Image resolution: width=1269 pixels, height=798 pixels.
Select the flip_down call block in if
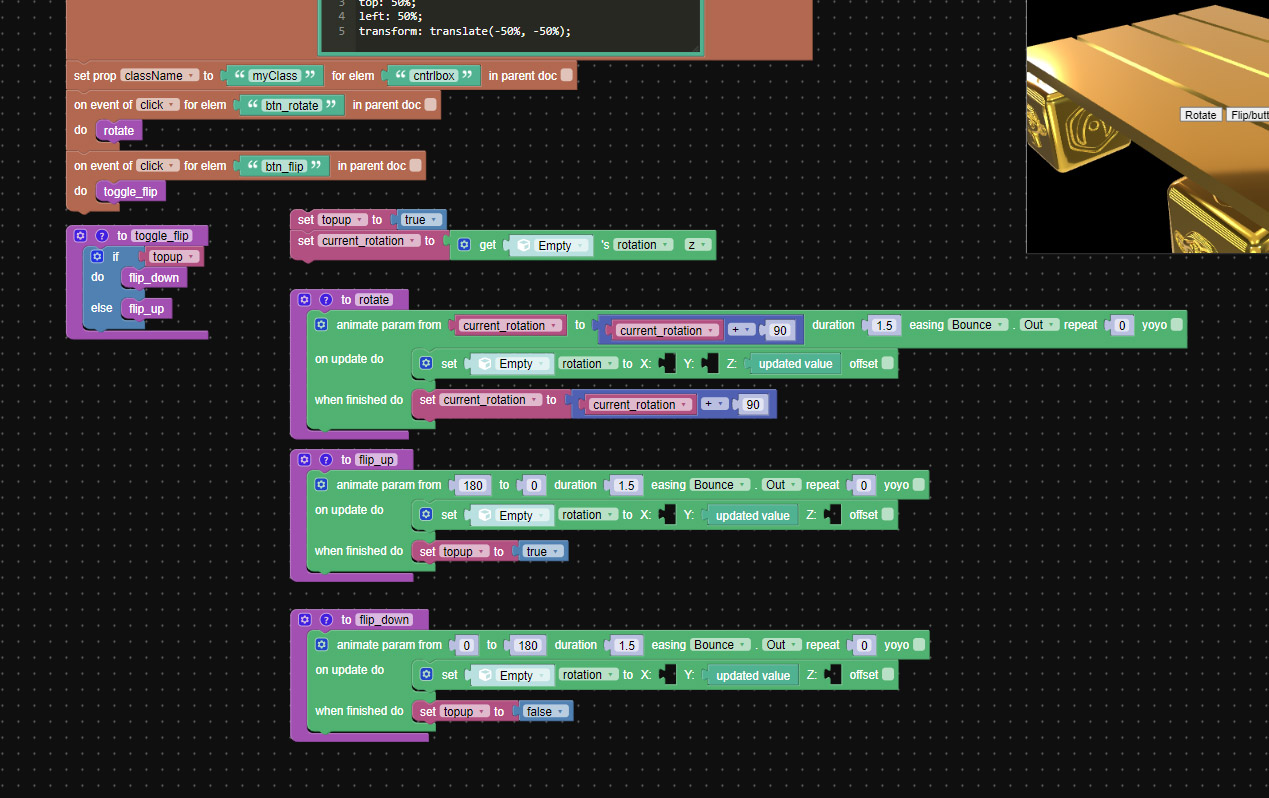click(153, 278)
